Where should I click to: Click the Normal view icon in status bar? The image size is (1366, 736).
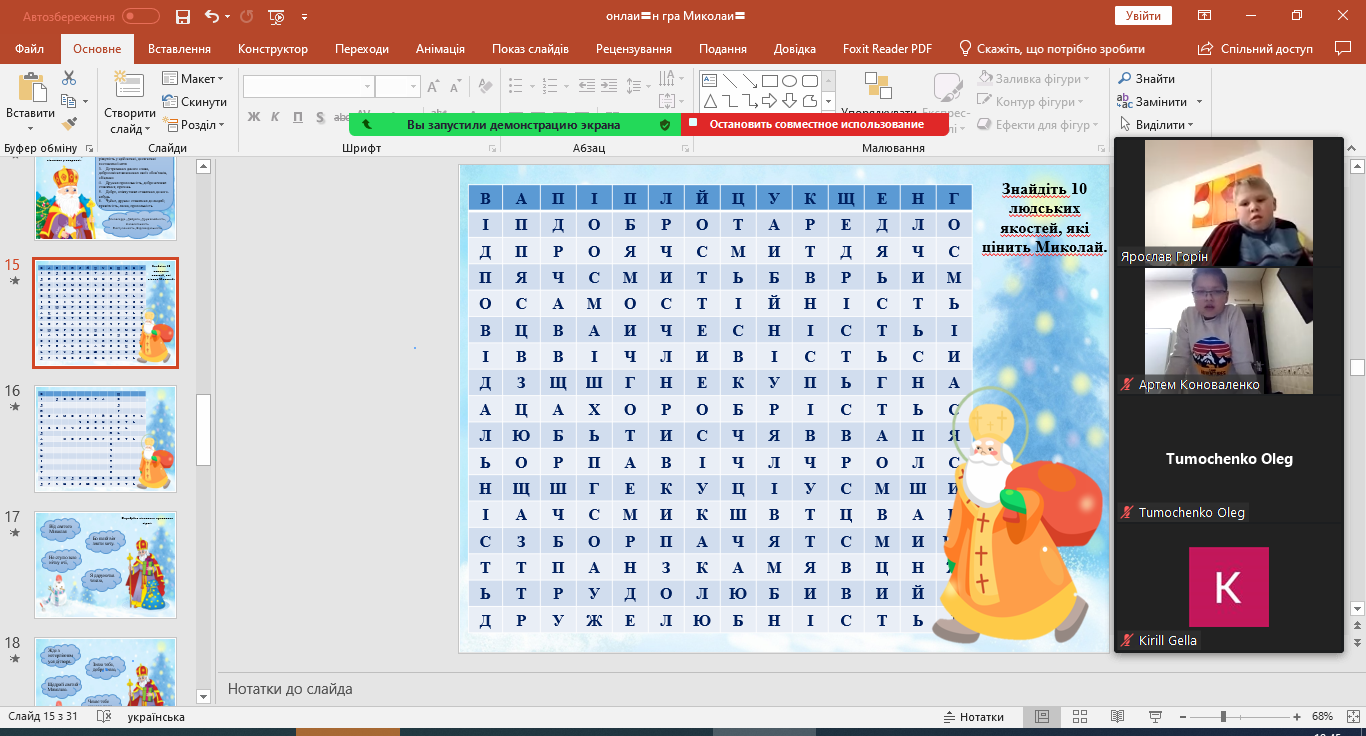point(1042,717)
